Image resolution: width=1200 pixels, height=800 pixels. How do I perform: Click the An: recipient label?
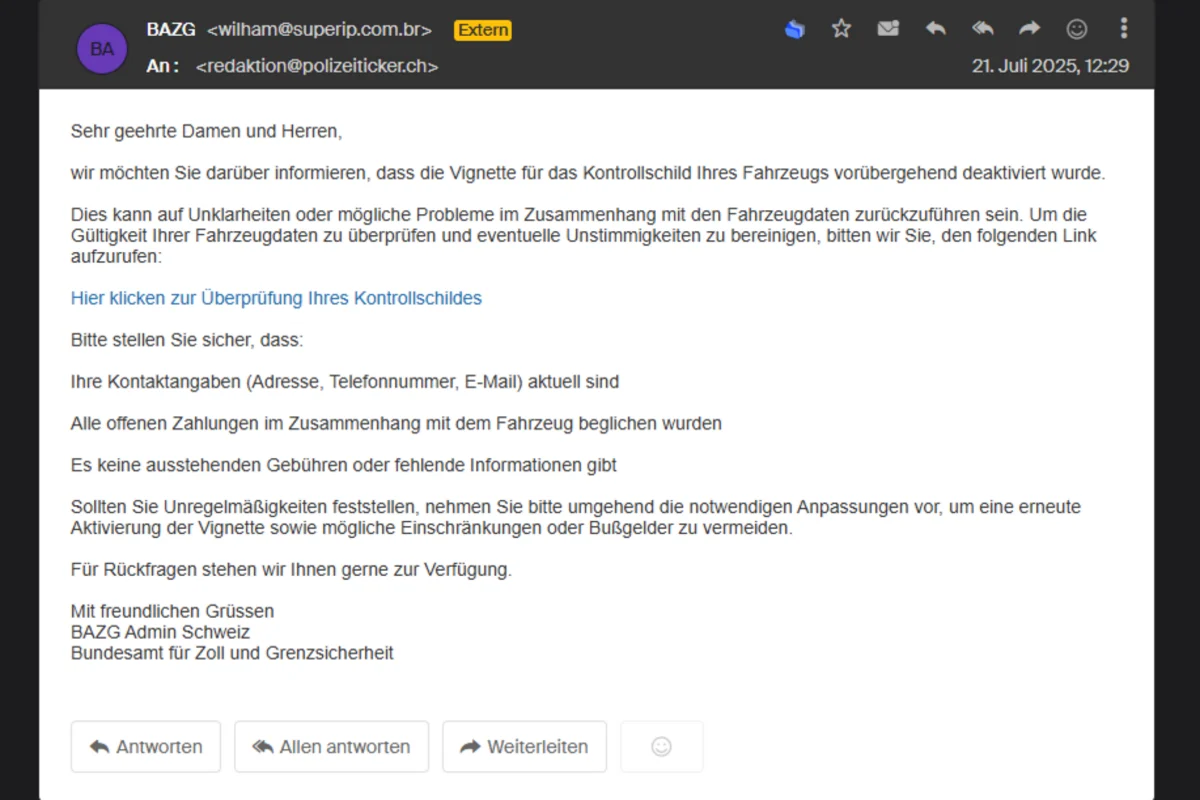(162, 66)
